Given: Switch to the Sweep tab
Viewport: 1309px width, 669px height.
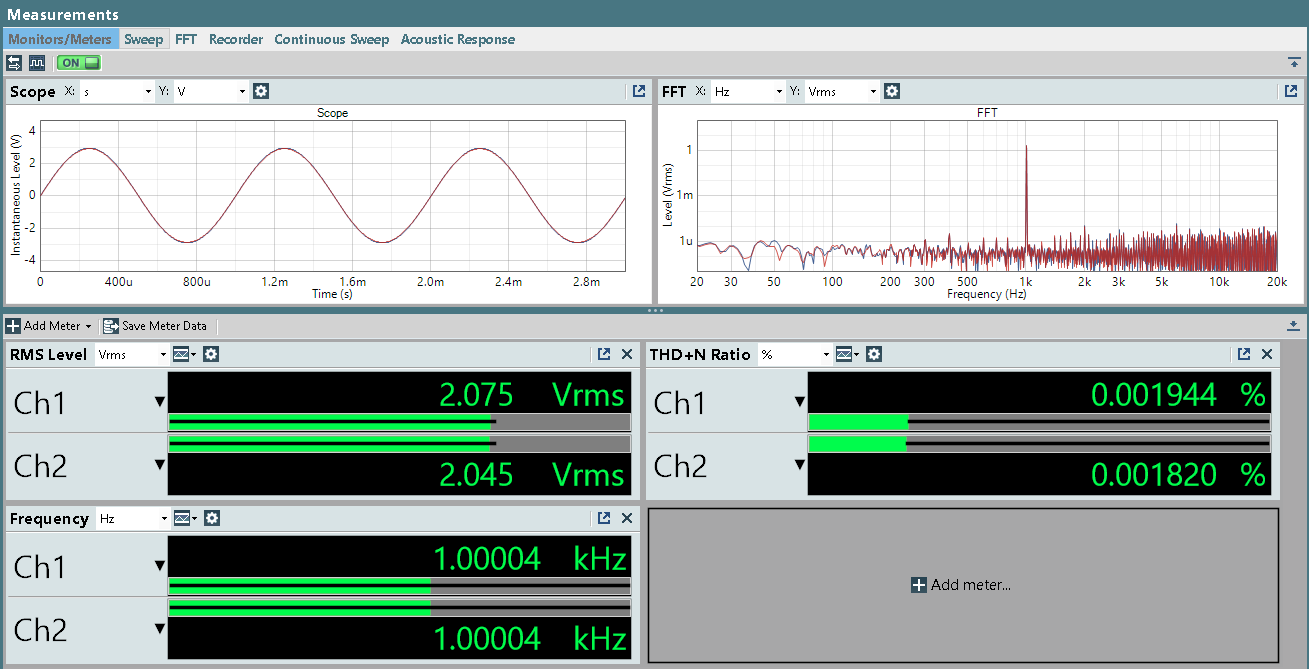Looking at the screenshot, I should pyautogui.click(x=143, y=39).
